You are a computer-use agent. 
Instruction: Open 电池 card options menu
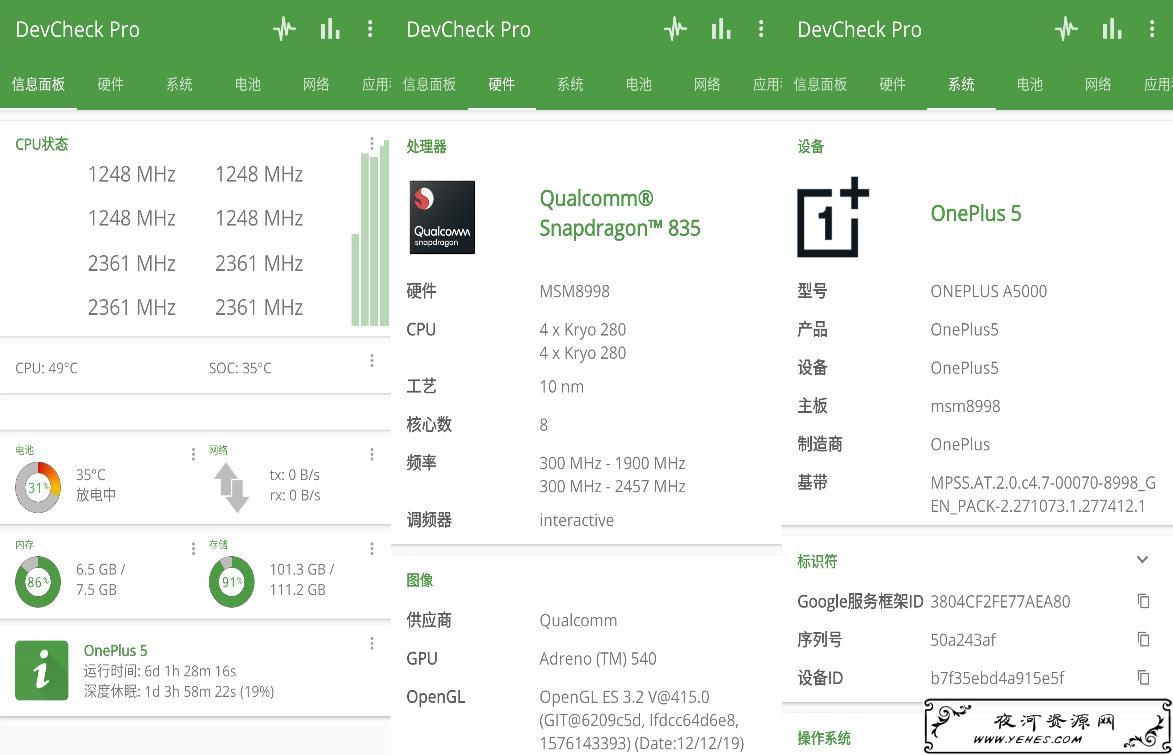[193, 454]
